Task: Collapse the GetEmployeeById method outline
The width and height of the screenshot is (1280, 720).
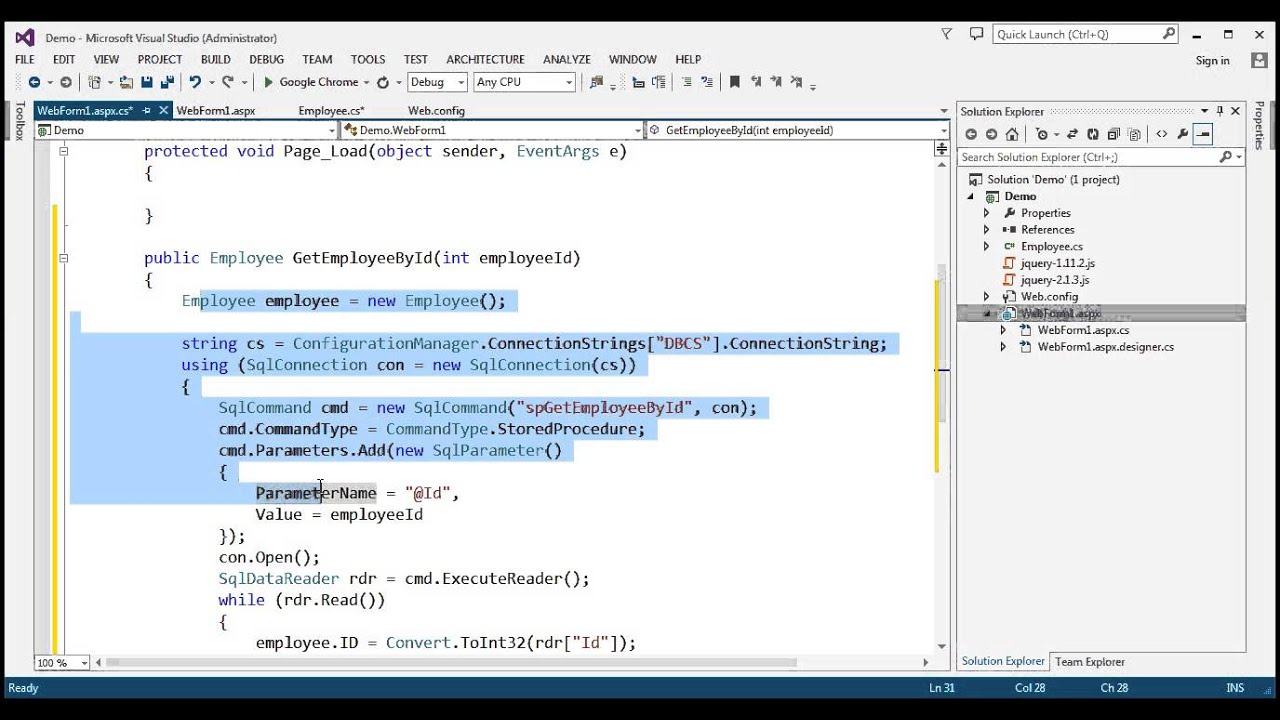Action: point(63,258)
